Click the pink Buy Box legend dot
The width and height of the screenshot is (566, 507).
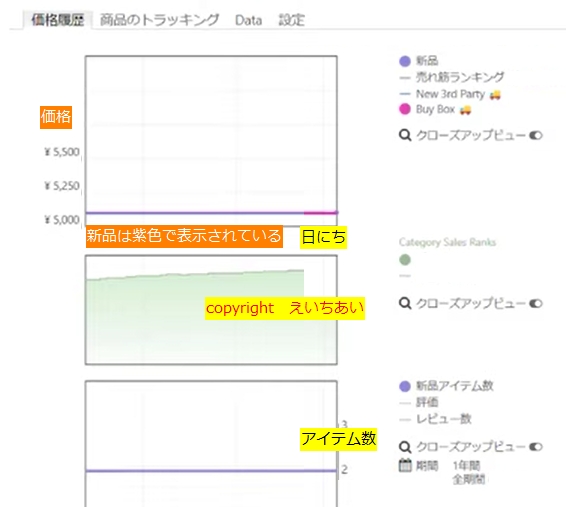pyautogui.click(x=405, y=109)
